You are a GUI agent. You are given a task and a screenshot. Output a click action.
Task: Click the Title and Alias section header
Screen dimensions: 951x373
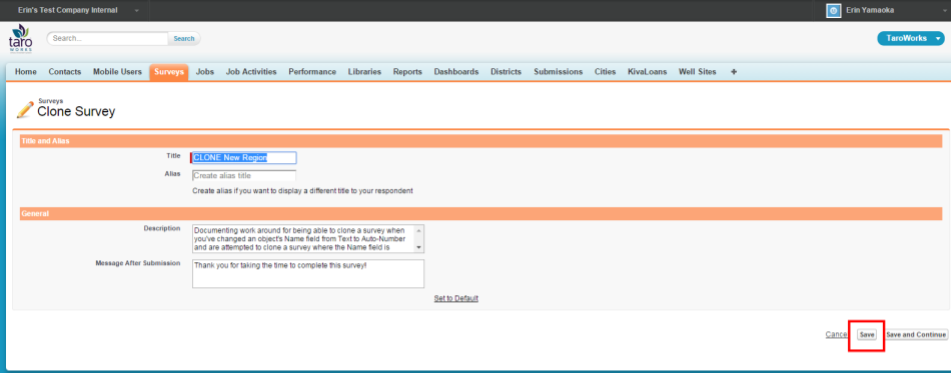[x=480, y=141]
